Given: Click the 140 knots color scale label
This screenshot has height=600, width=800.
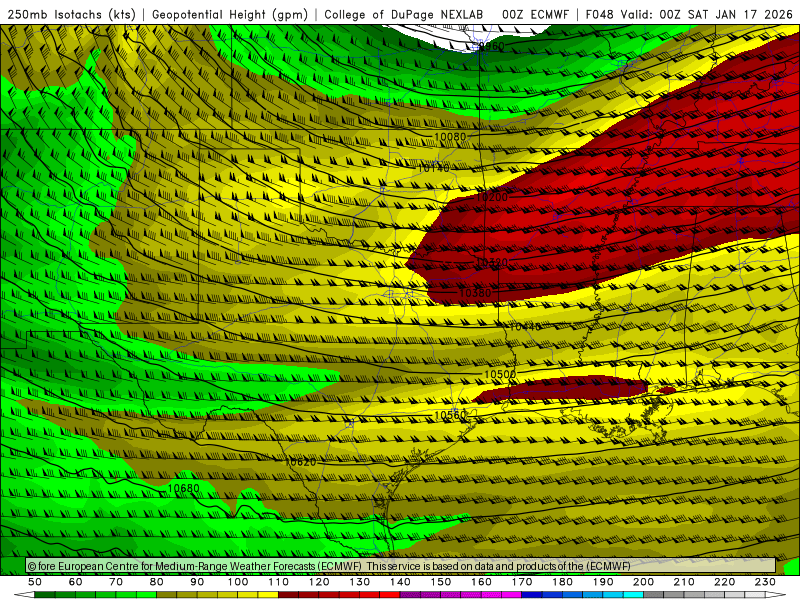Looking at the screenshot, I should point(400,582).
